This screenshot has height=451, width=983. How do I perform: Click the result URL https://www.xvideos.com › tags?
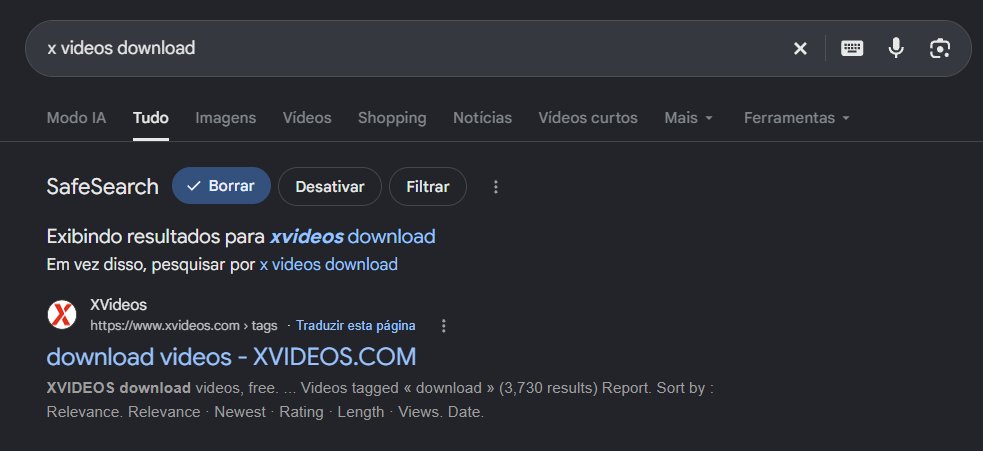click(x=184, y=326)
